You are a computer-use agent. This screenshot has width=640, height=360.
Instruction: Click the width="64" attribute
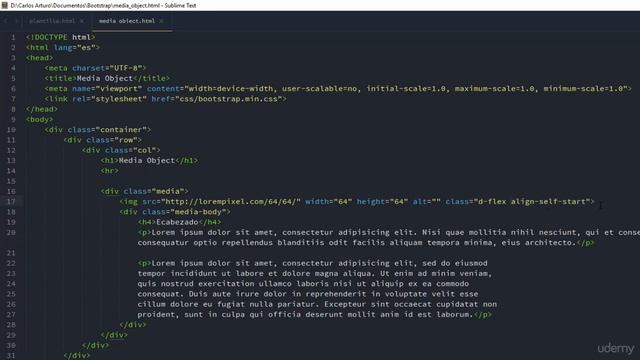[329, 202]
